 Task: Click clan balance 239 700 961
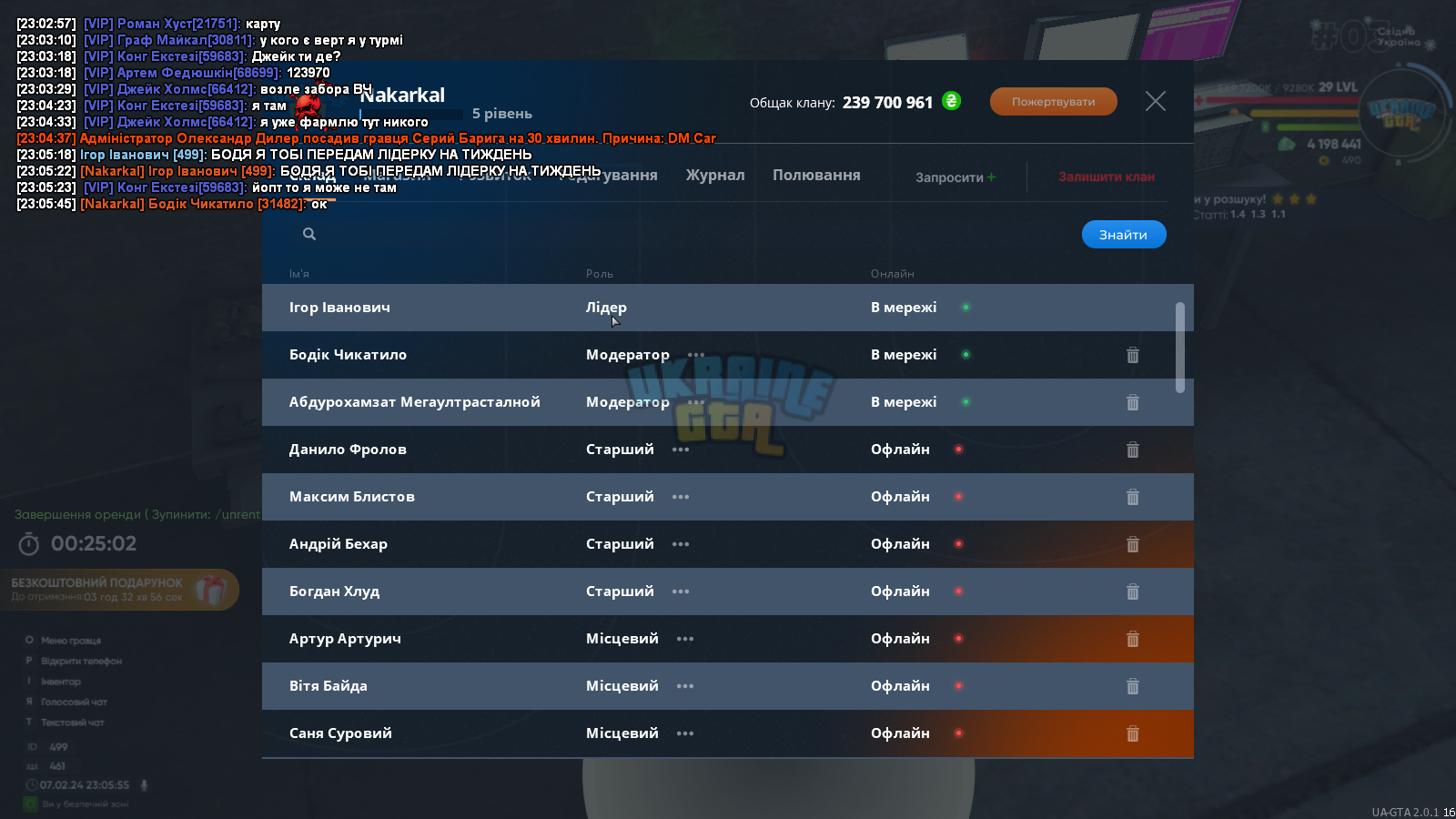[x=887, y=103]
